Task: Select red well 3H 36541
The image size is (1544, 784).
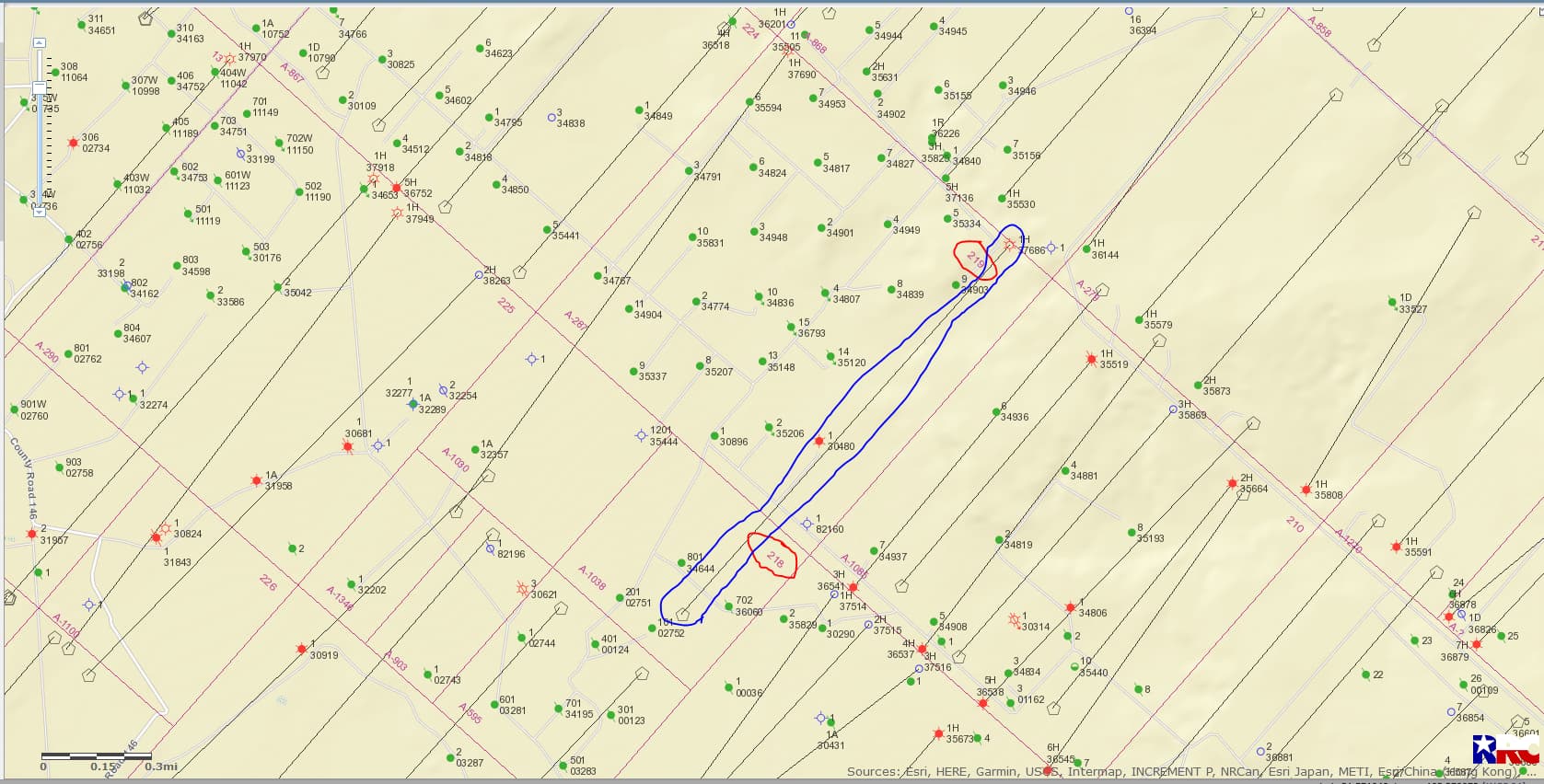Action: pos(853,586)
